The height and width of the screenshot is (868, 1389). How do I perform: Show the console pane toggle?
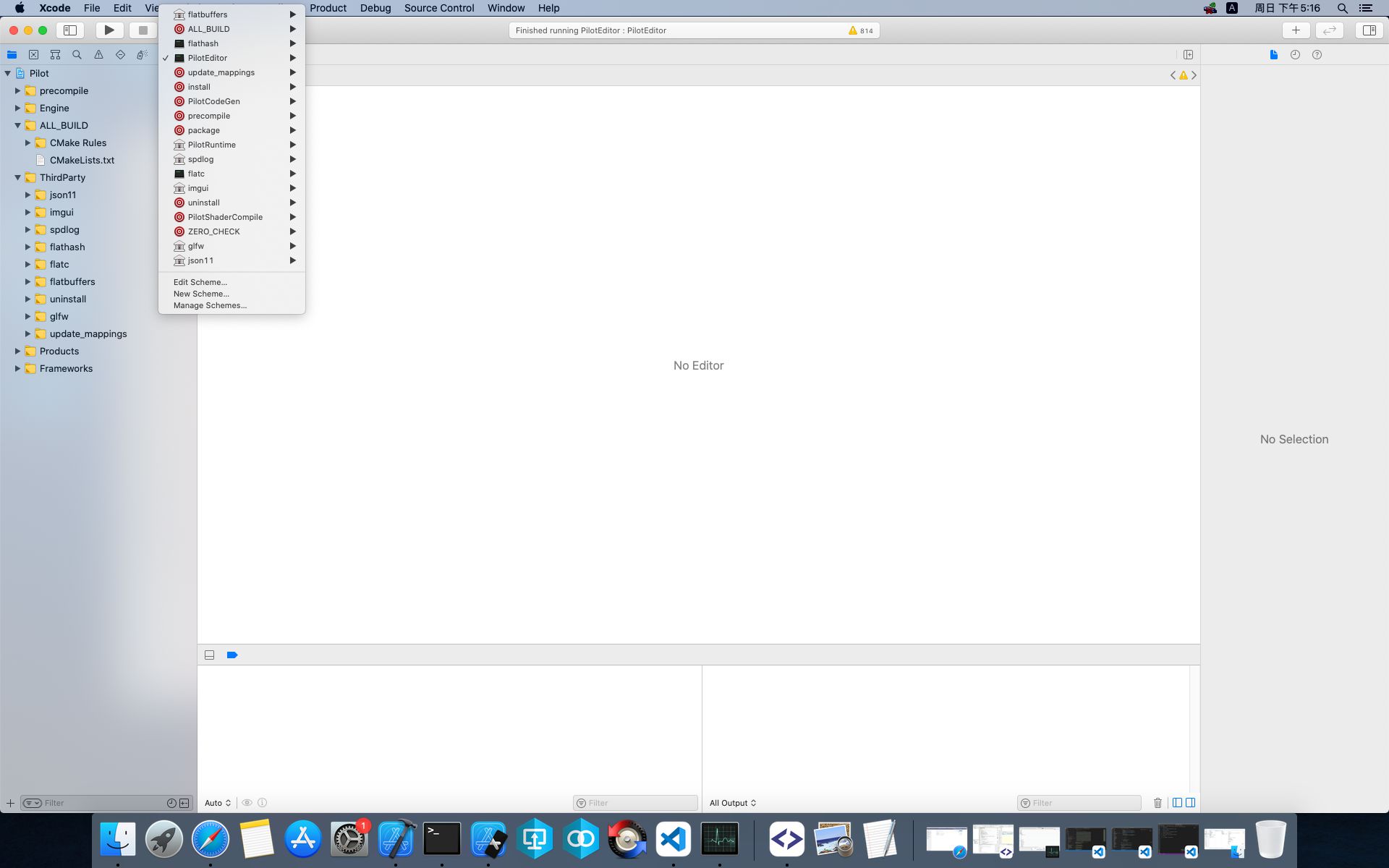[x=1190, y=803]
